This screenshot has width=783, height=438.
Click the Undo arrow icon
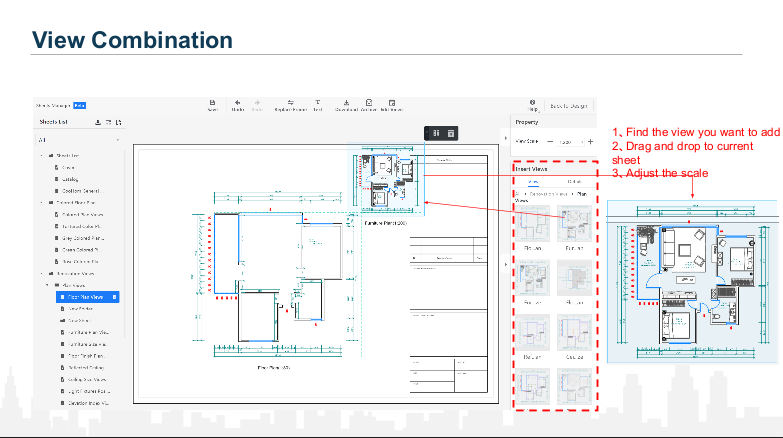238,104
